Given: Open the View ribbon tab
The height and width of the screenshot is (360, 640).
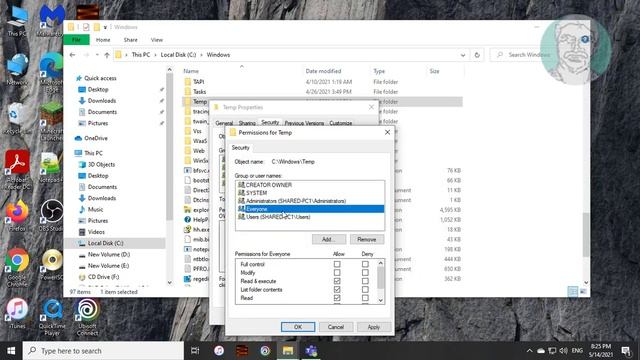Looking at the screenshot, I should pyautogui.click(x=157, y=40).
